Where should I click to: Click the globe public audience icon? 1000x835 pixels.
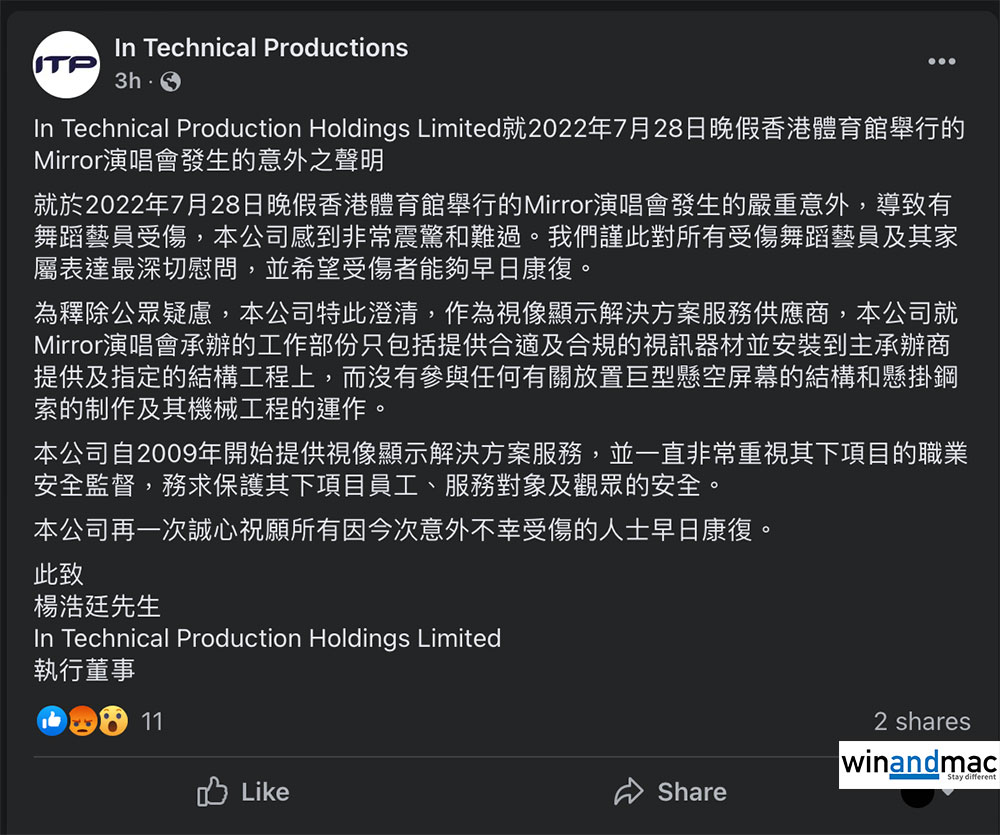[171, 82]
